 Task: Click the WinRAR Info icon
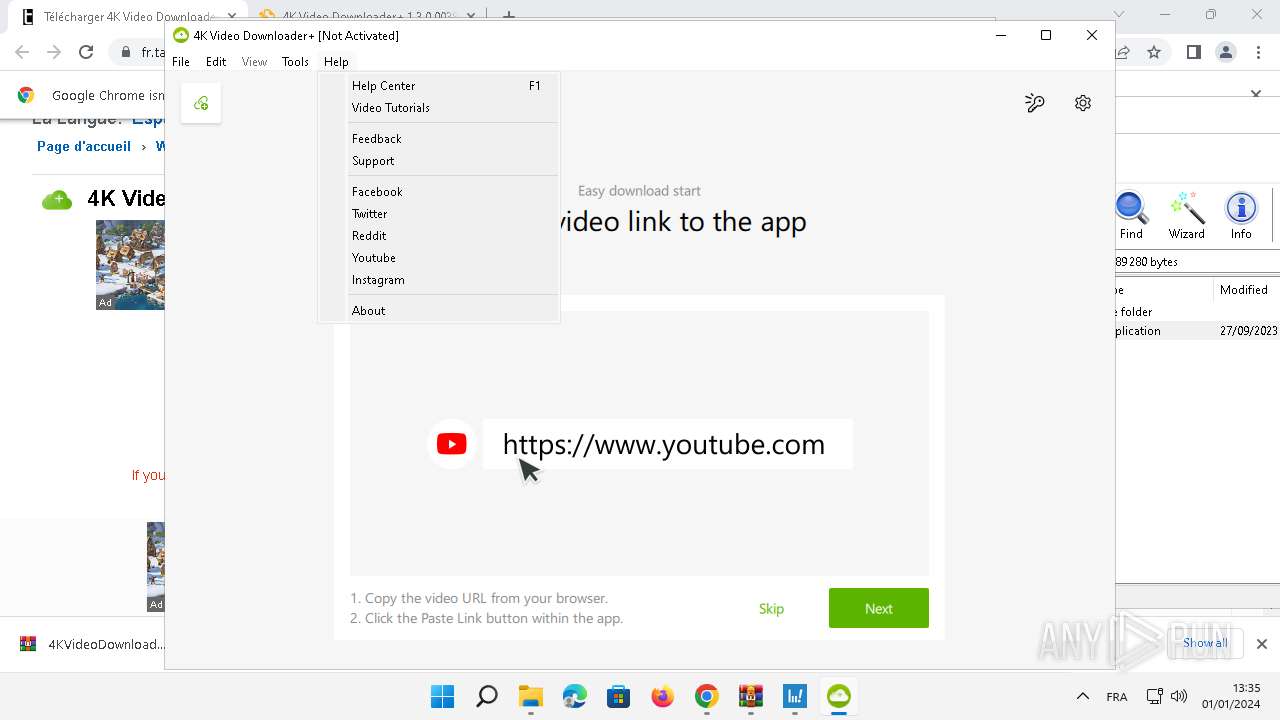[1241, 215]
